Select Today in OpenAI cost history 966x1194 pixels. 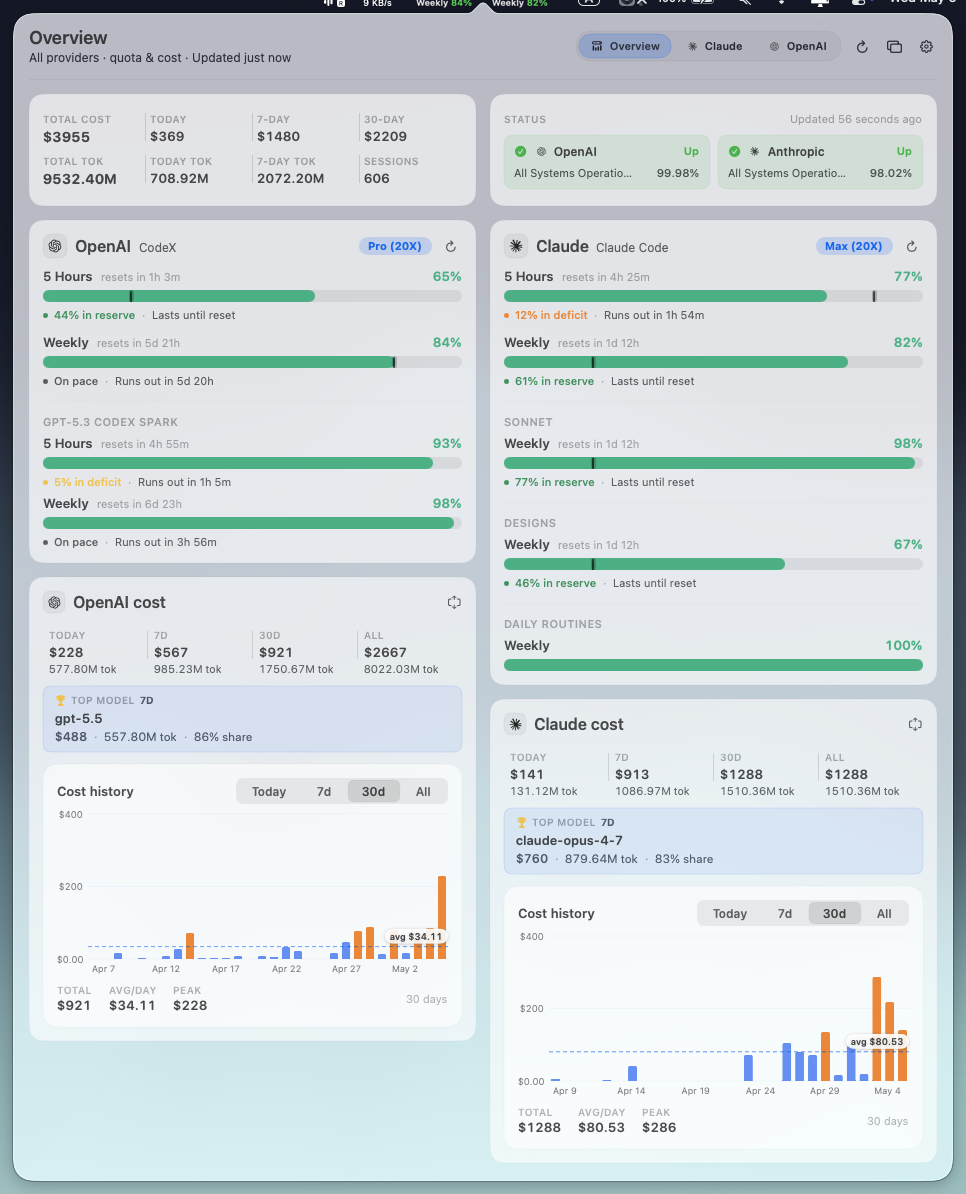269,791
